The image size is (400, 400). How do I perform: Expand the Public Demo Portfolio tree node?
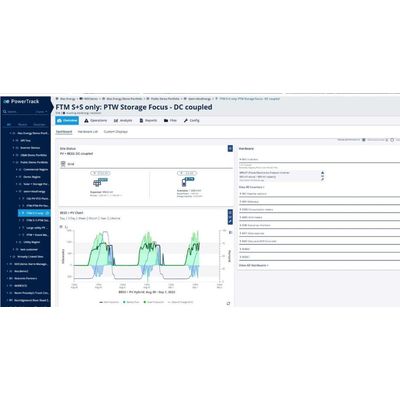click(x=14, y=162)
